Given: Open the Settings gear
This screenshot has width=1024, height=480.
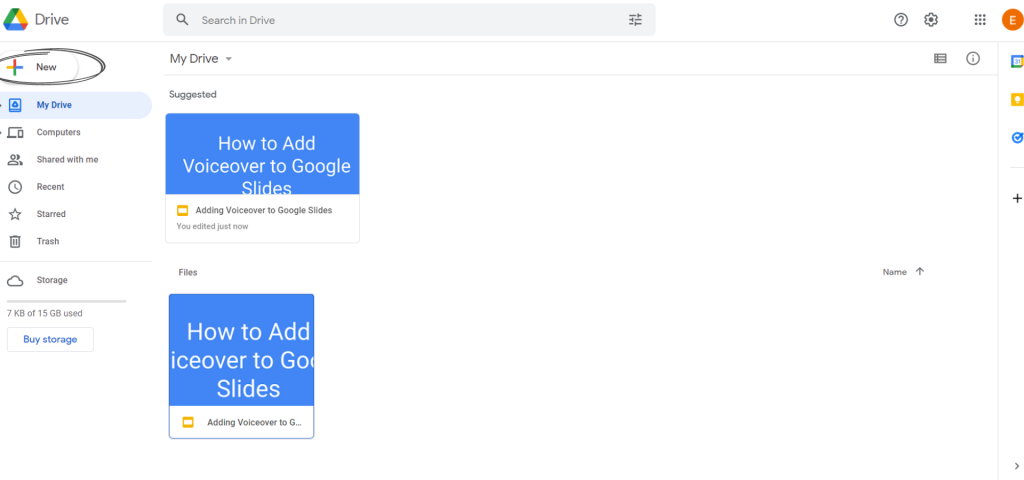Looking at the screenshot, I should click(x=931, y=20).
